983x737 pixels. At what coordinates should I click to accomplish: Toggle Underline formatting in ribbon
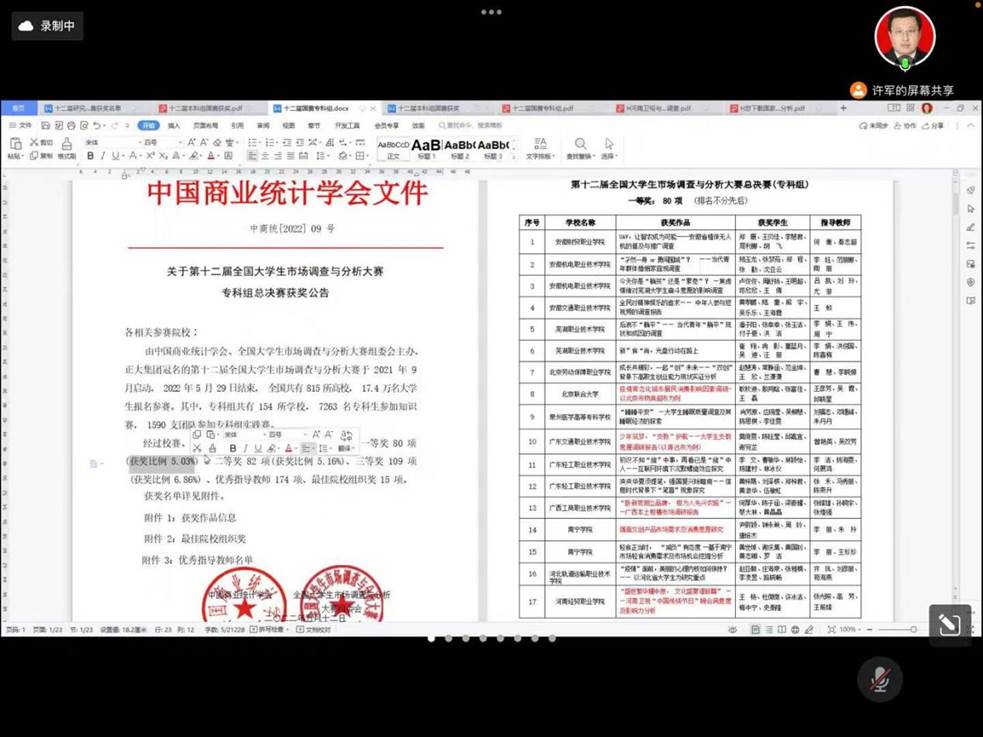[116, 156]
